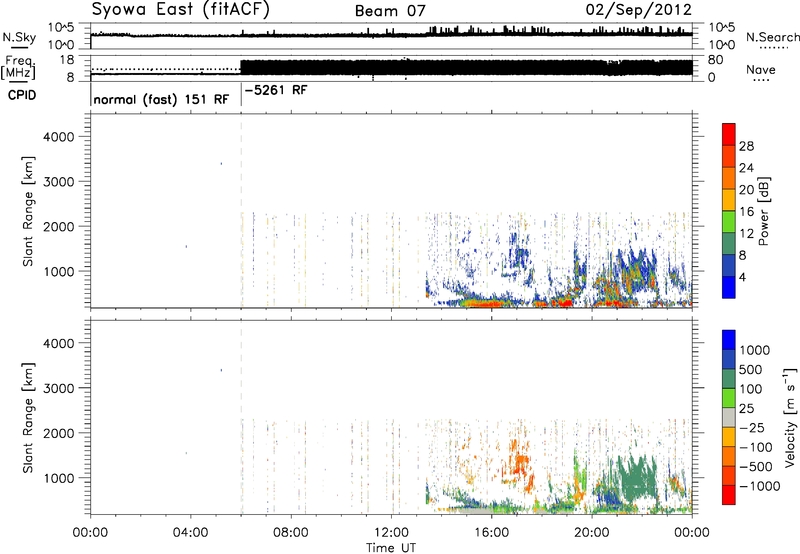Select the "-5261 RF" CPID entry
Image resolution: width=800 pixels, height=554 pixels.
276,90
